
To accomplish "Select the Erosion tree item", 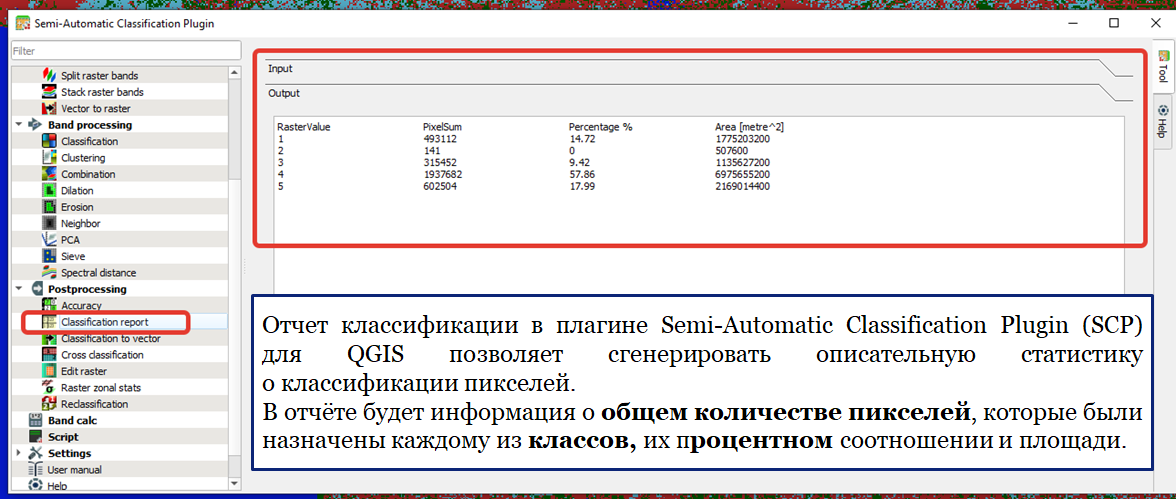I will 77,207.
